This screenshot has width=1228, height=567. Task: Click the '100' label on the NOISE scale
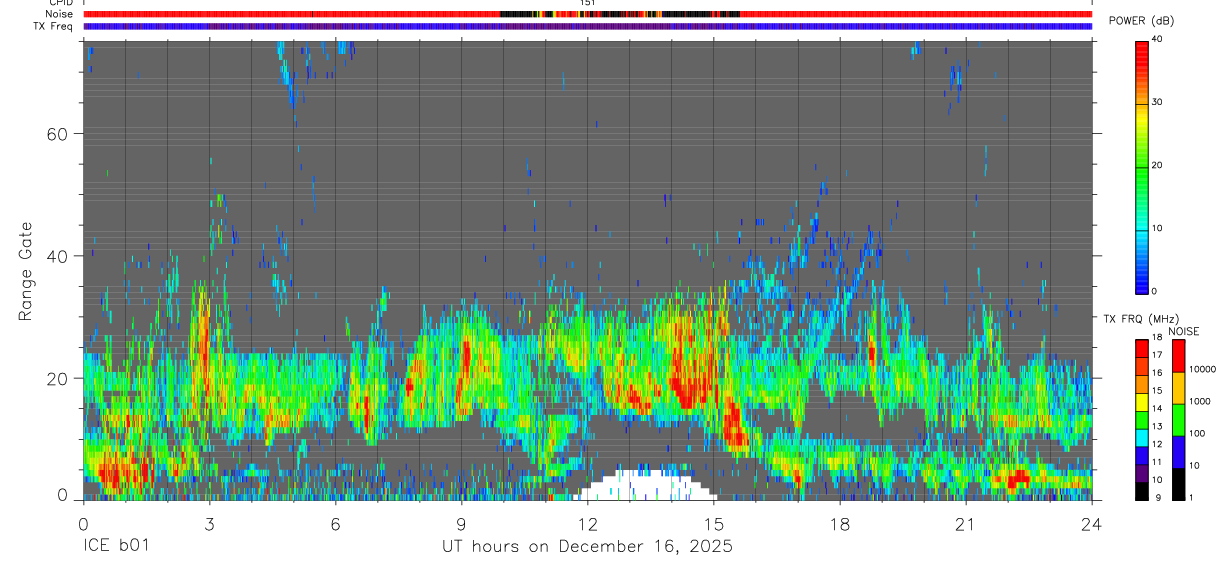point(1199,433)
